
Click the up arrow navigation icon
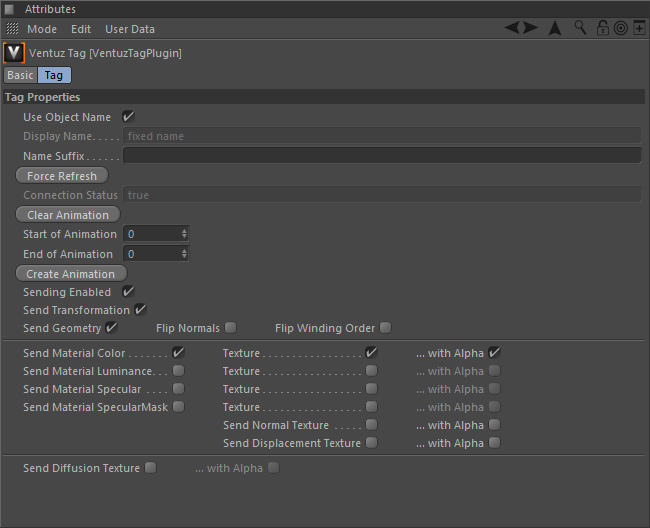tap(555, 28)
